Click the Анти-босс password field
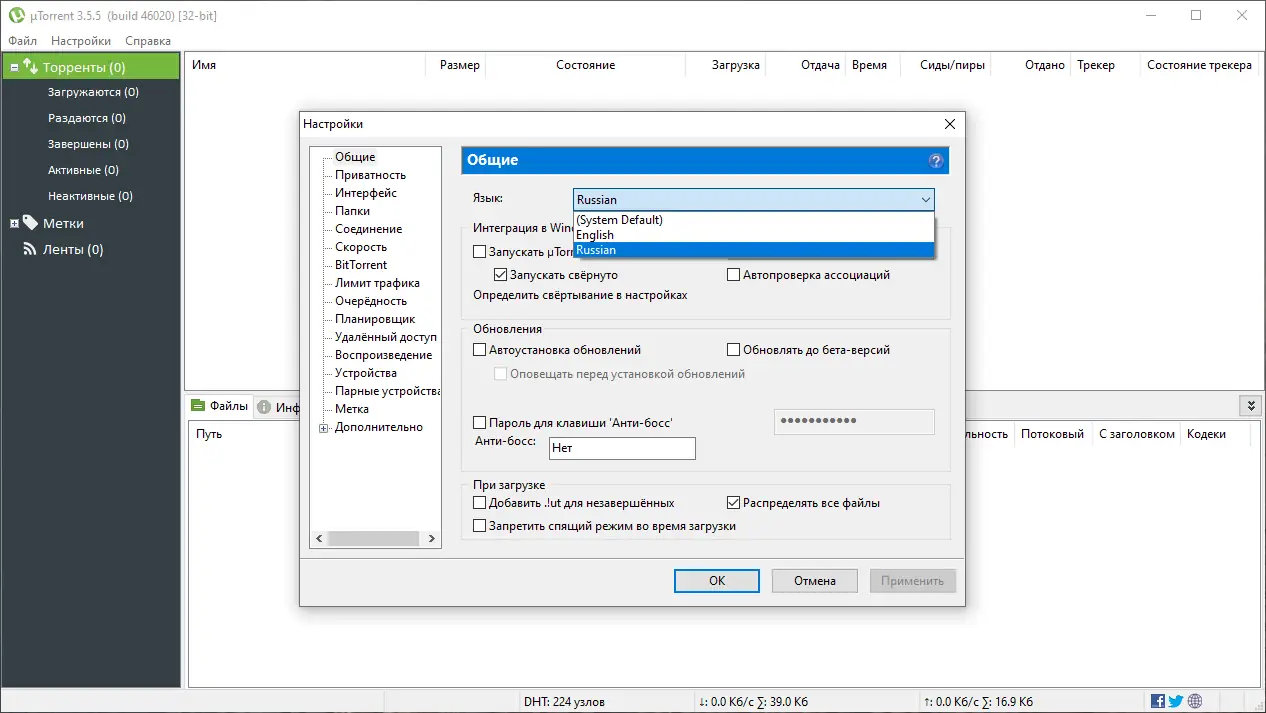 point(854,421)
